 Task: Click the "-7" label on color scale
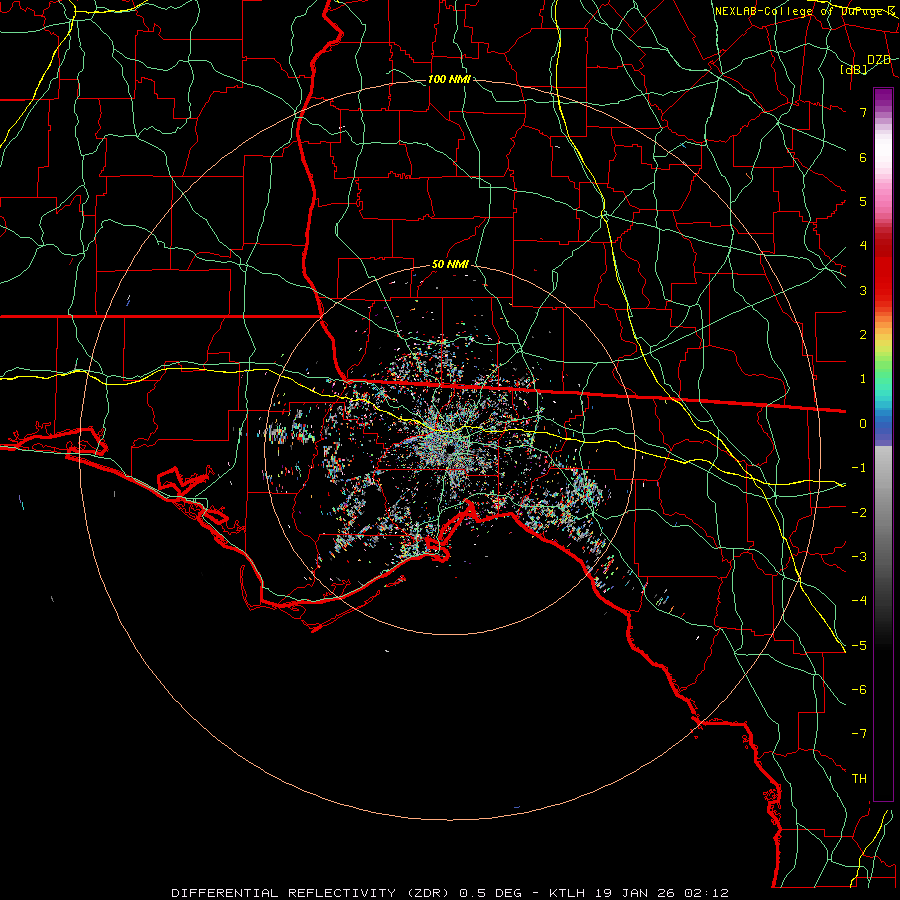click(x=859, y=734)
